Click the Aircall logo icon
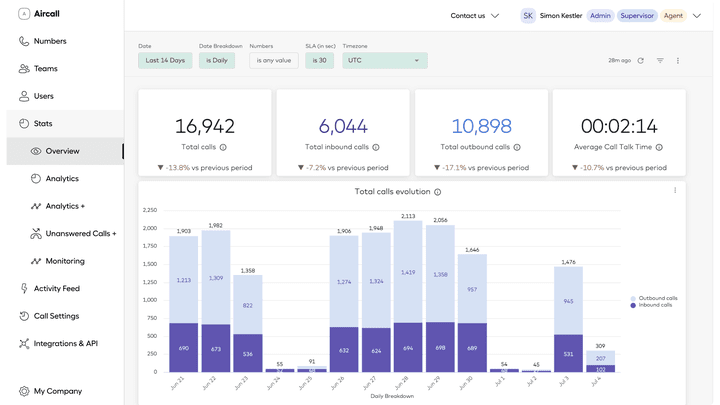720x405 pixels. click(x=24, y=14)
